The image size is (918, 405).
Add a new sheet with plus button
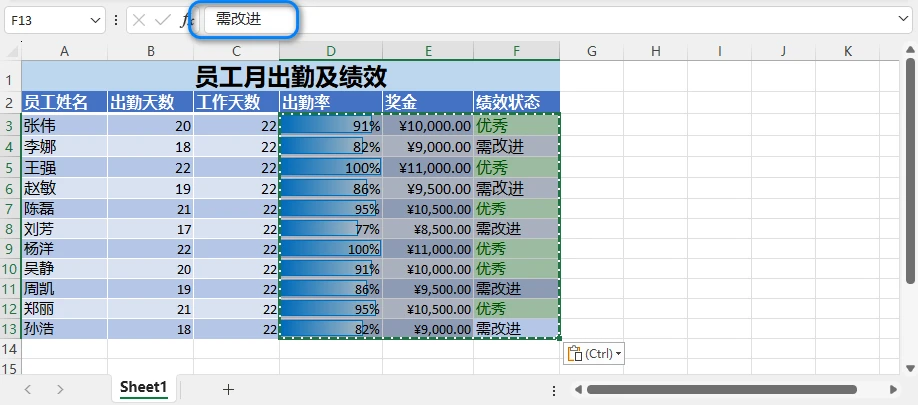coord(228,389)
